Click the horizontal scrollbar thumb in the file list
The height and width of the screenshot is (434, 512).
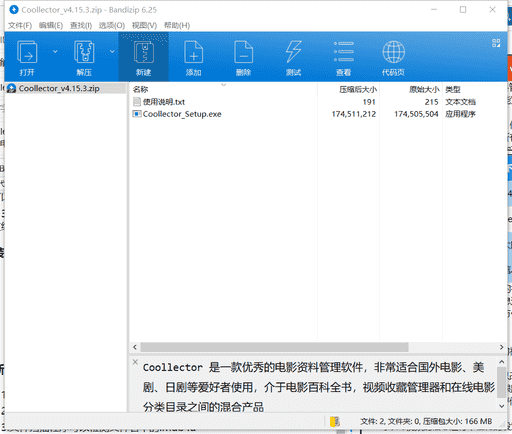coord(274,347)
